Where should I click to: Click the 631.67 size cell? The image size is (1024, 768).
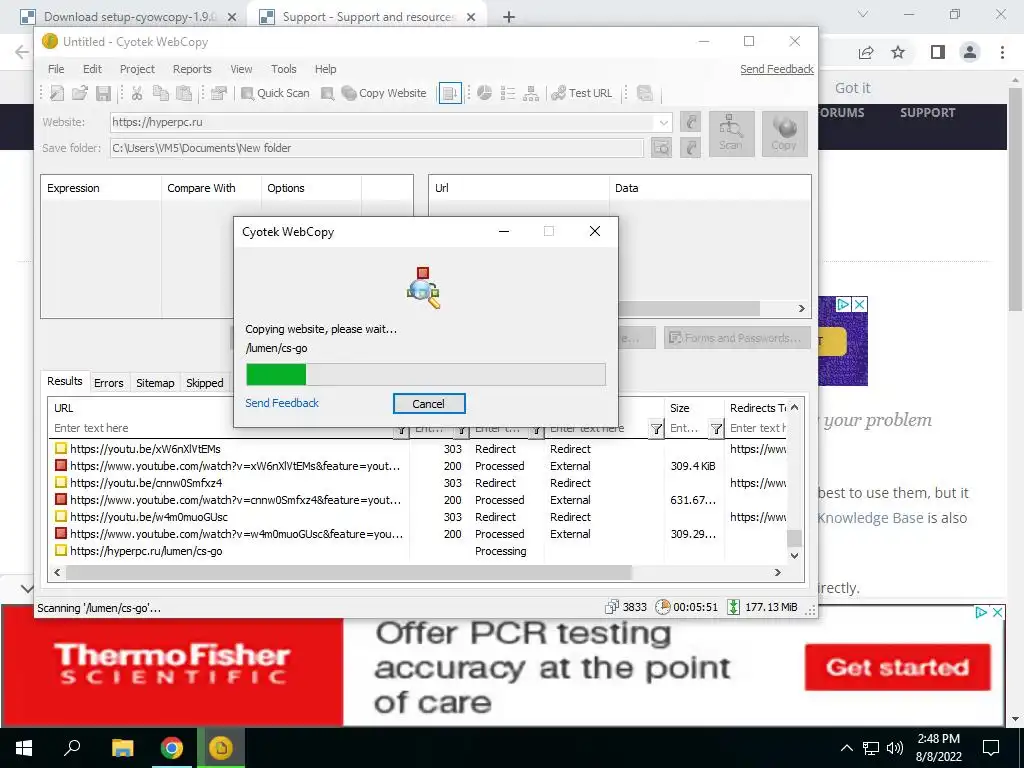pyautogui.click(x=693, y=500)
